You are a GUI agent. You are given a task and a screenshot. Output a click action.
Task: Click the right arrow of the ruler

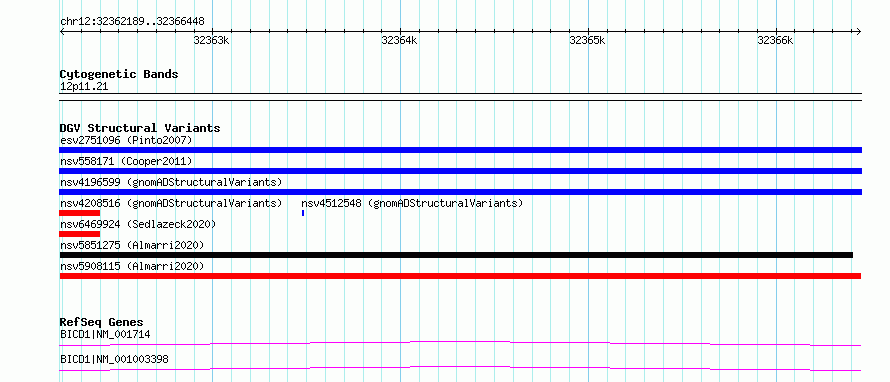pyautogui.click(x=859, y=31)
